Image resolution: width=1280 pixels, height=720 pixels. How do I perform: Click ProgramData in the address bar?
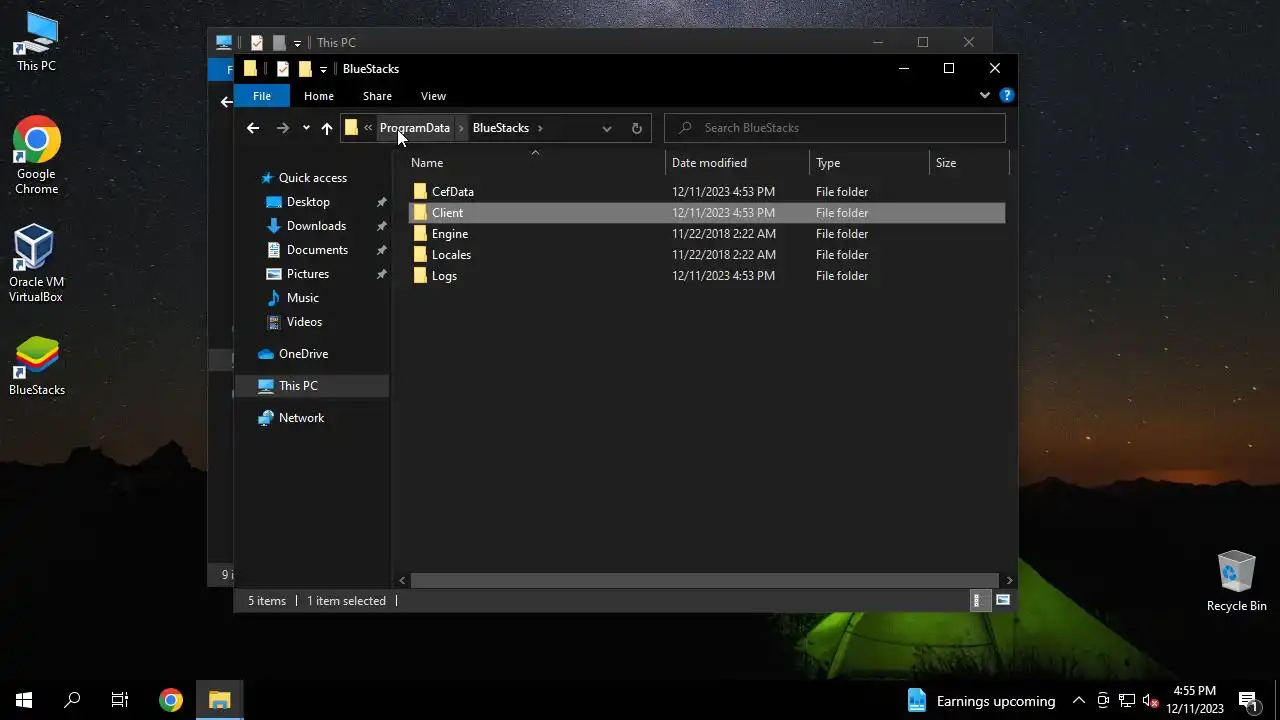pyautogui.click(x=415, y=128)
